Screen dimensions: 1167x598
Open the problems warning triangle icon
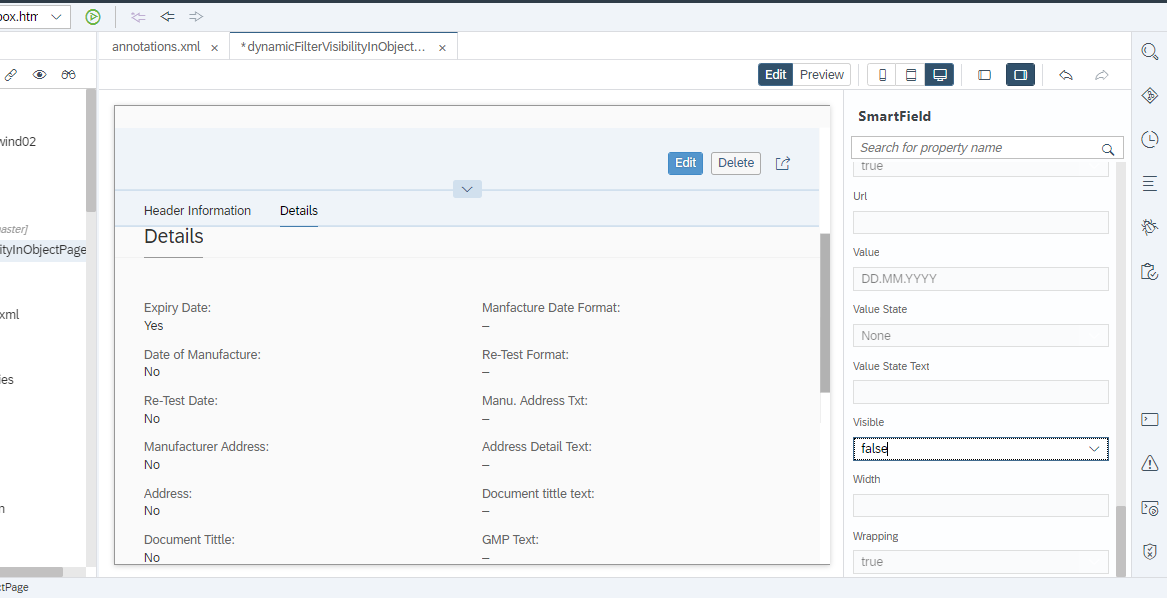click(1149, 463)
